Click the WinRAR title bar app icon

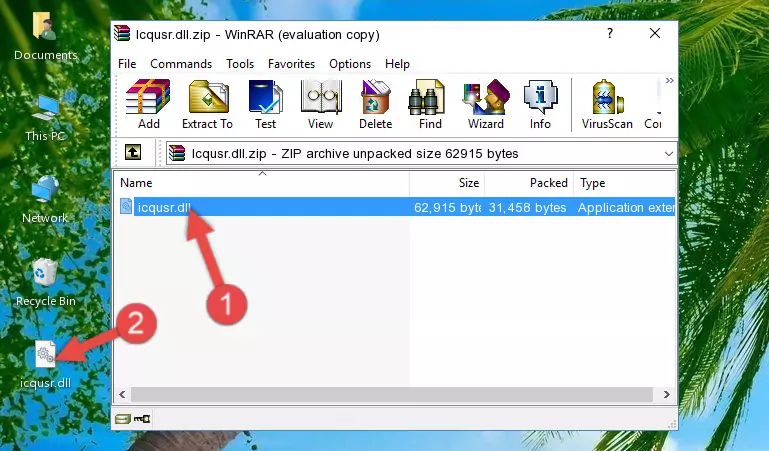(122, 34)
